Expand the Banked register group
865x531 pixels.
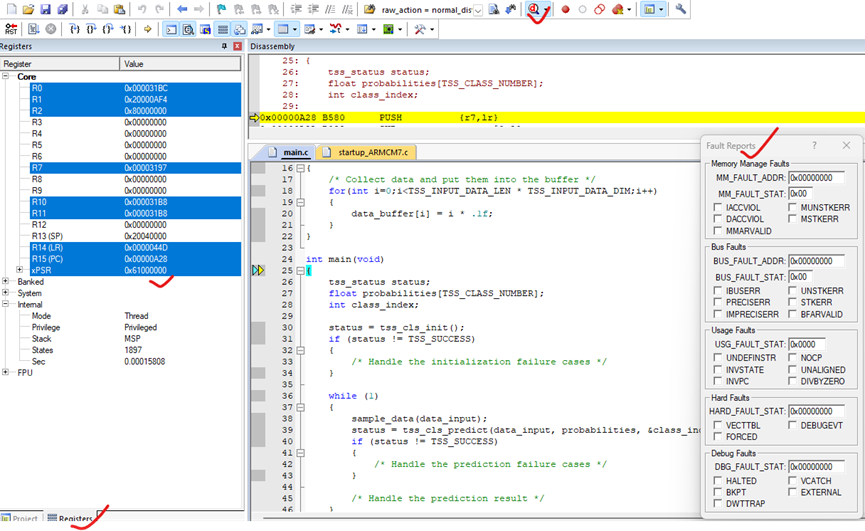pyautogui.click(x=6, y=281)
